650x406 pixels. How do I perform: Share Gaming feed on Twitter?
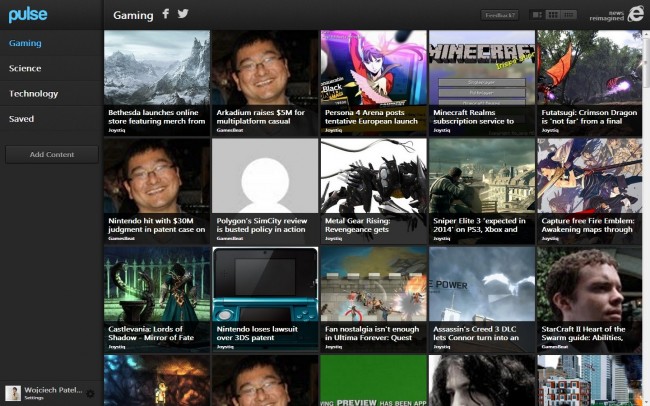(183, 14)
